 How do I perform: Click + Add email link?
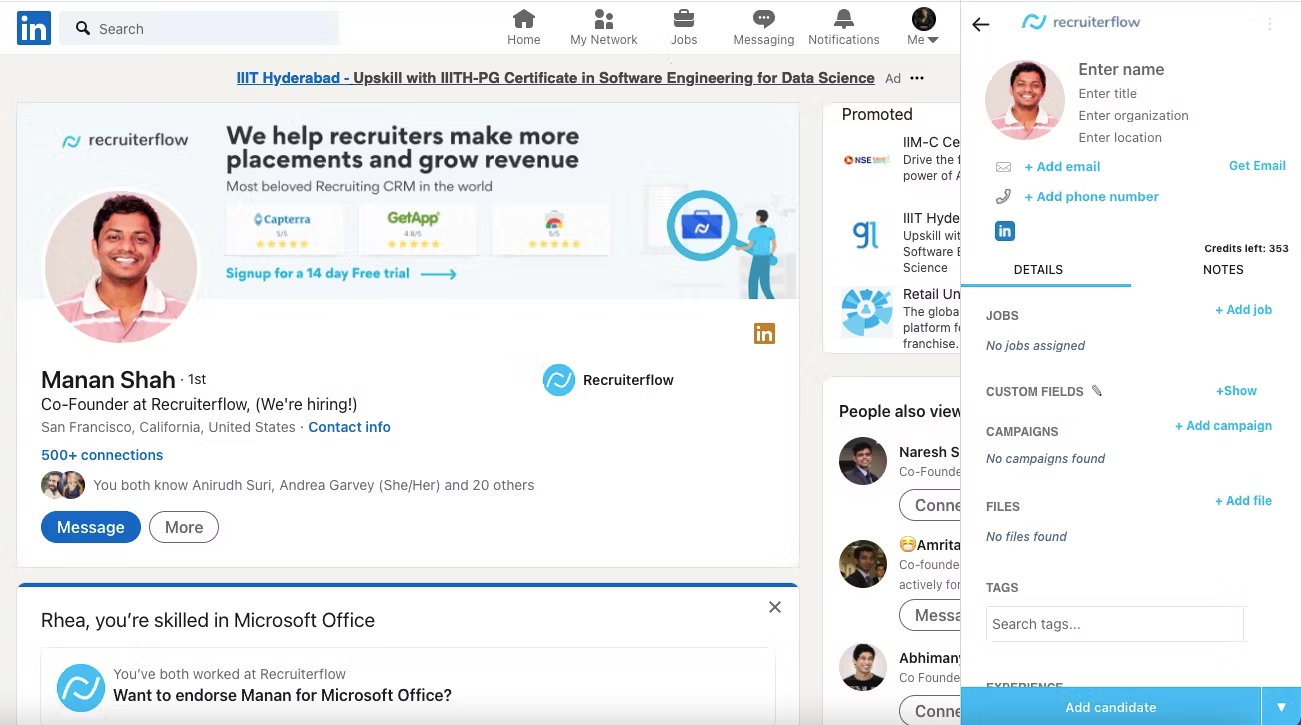point(1062,166)
